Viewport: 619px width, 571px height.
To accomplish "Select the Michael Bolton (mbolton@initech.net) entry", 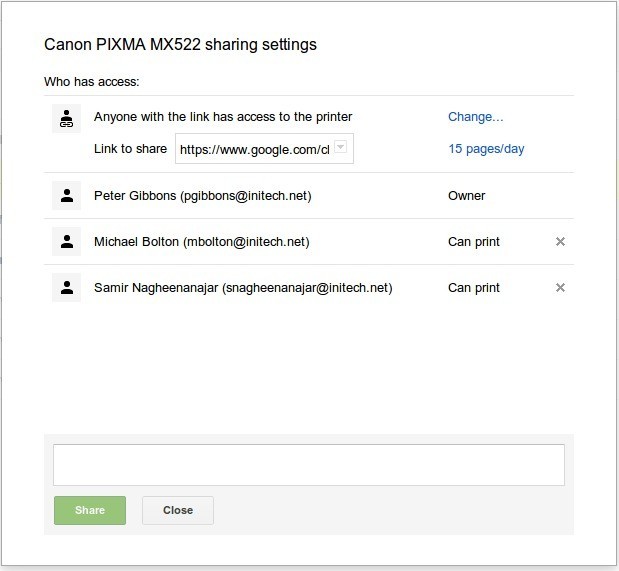I will [201, 242].
